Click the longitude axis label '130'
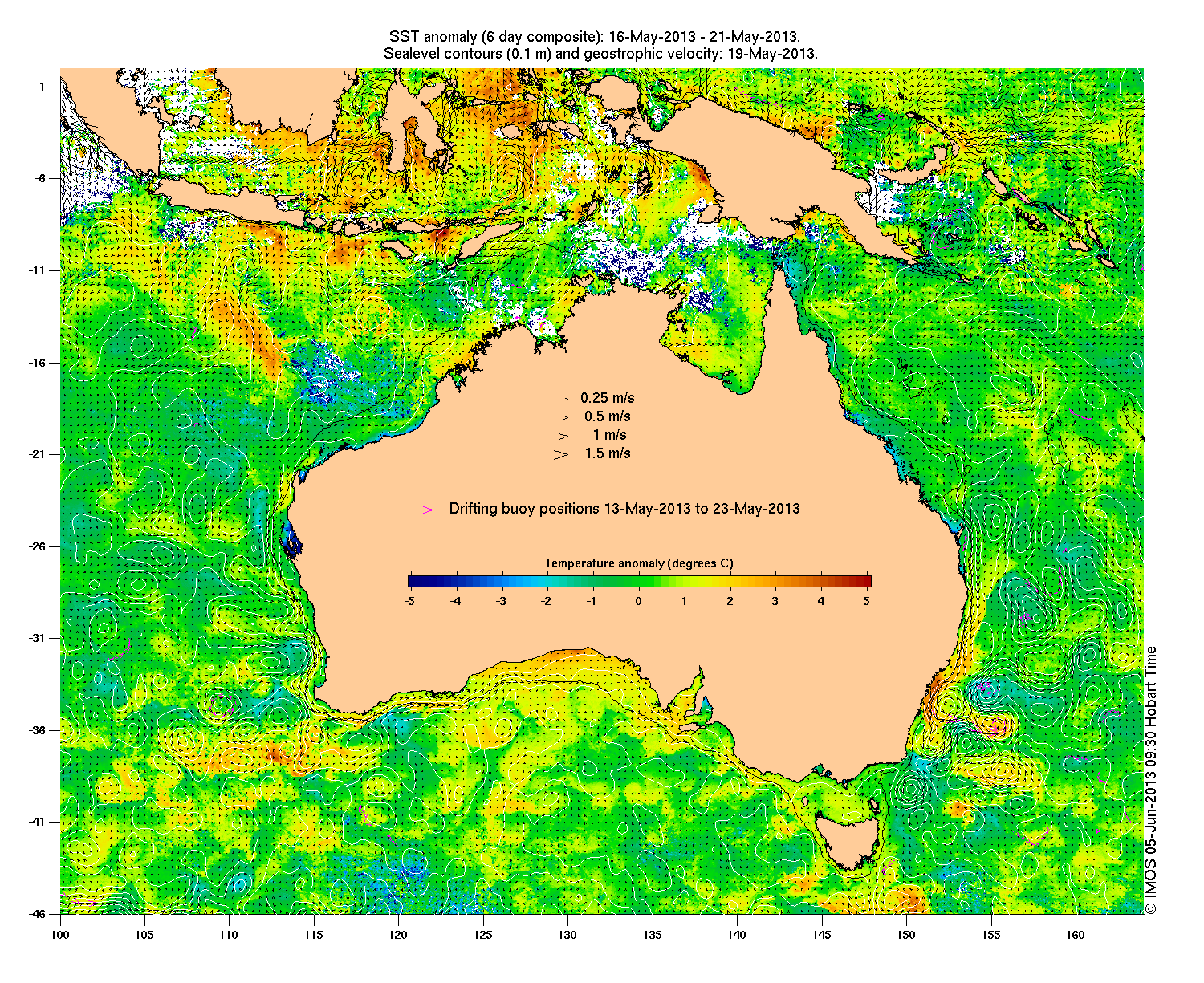The image size is (1204, 983). point(567,935)
